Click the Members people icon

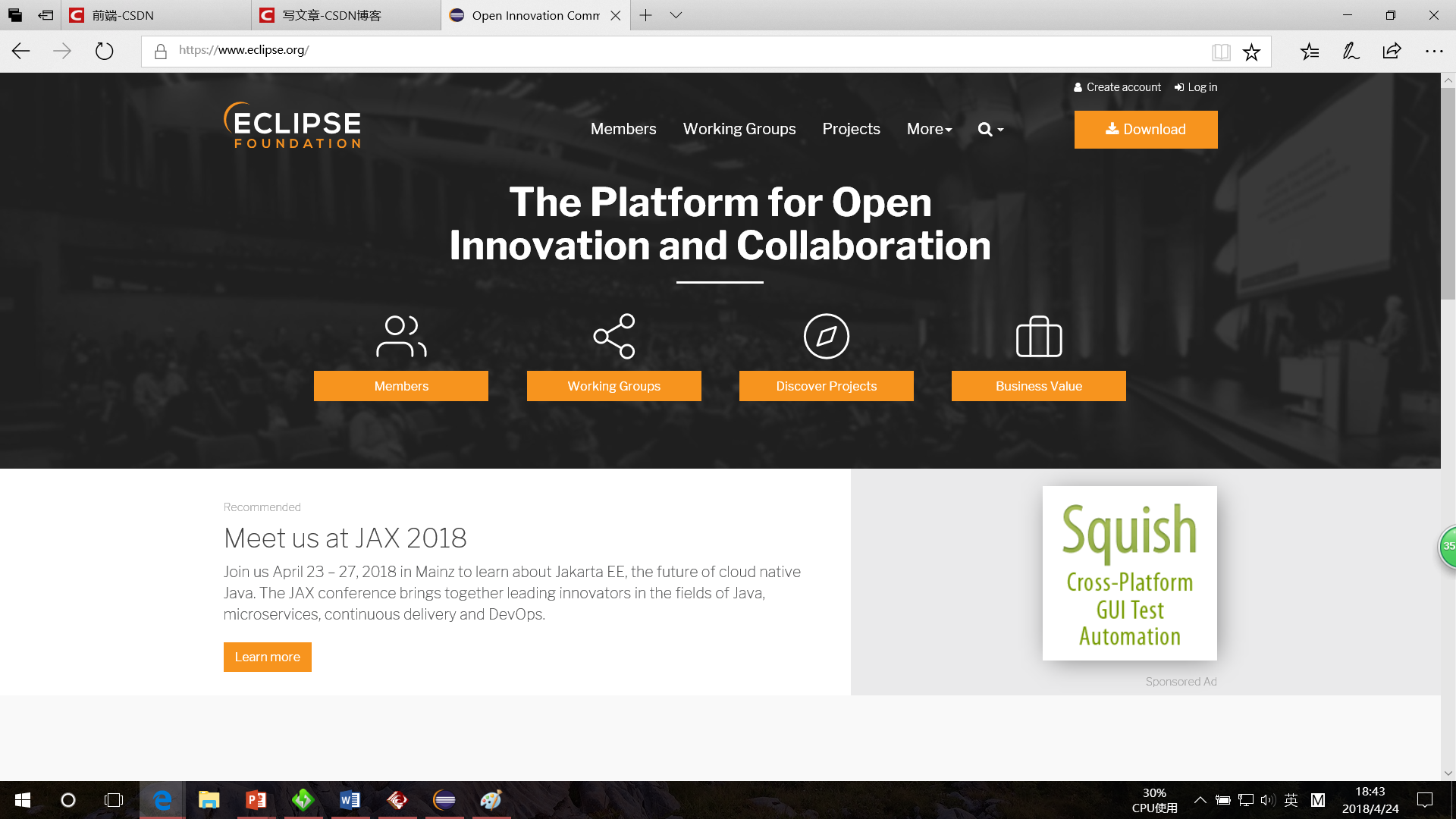401,336
